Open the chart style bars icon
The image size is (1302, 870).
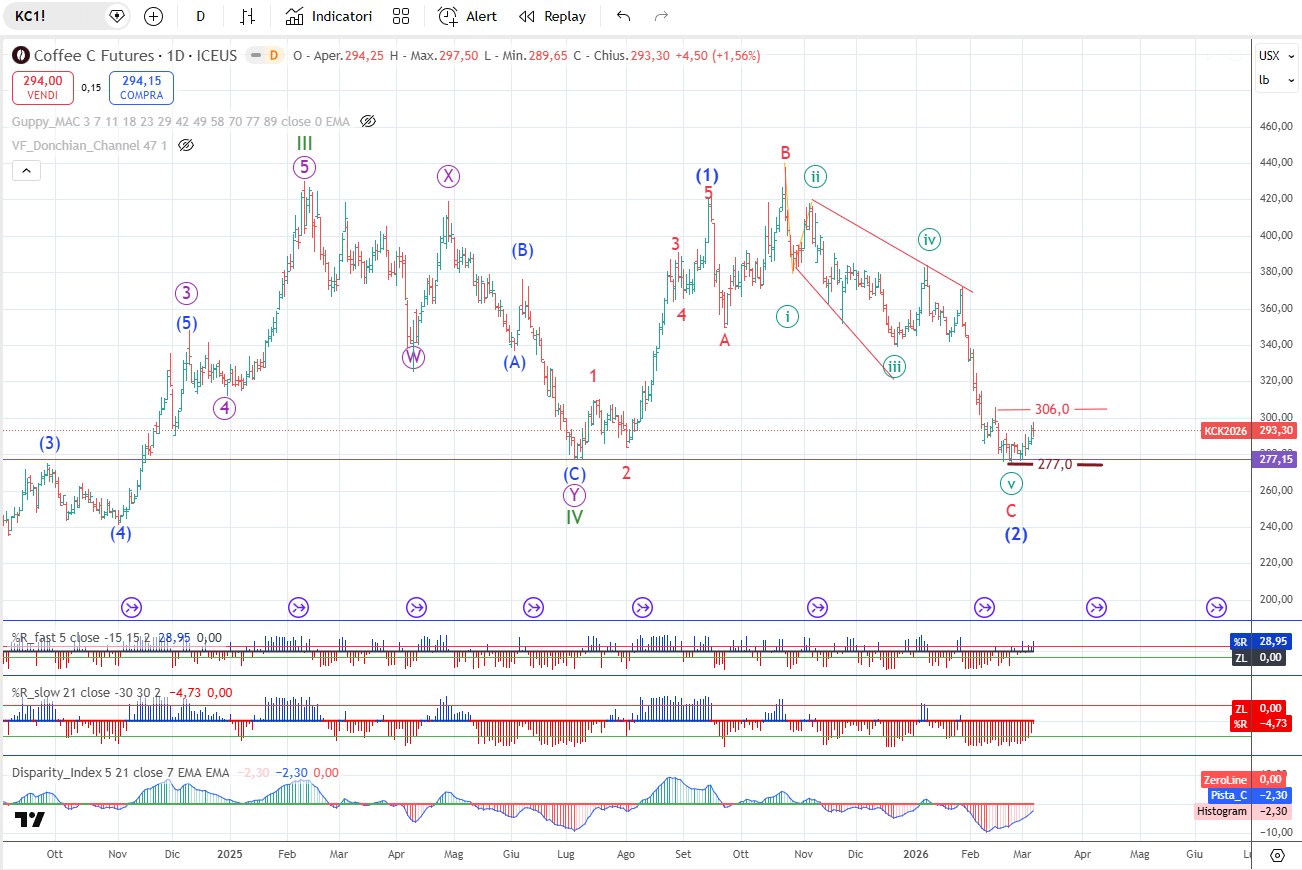point(247,16)
